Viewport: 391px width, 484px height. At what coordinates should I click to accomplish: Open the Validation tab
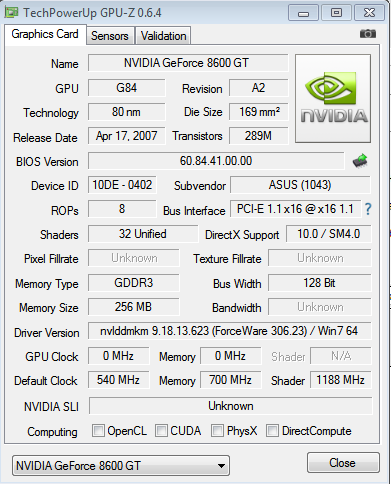[163, 36]
